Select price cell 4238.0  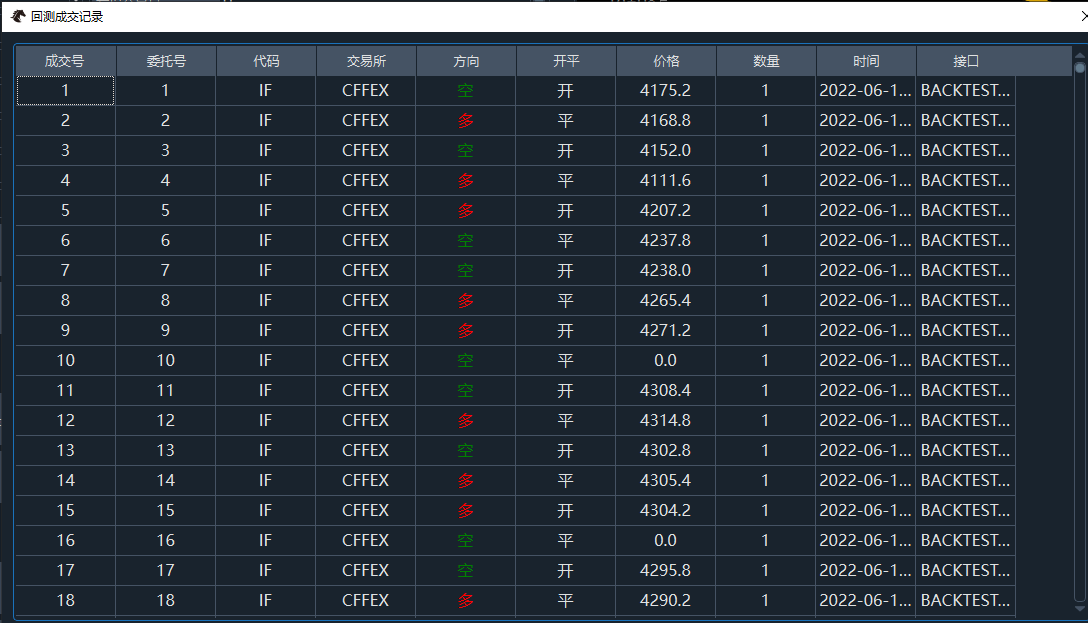[x=665, y=270]
